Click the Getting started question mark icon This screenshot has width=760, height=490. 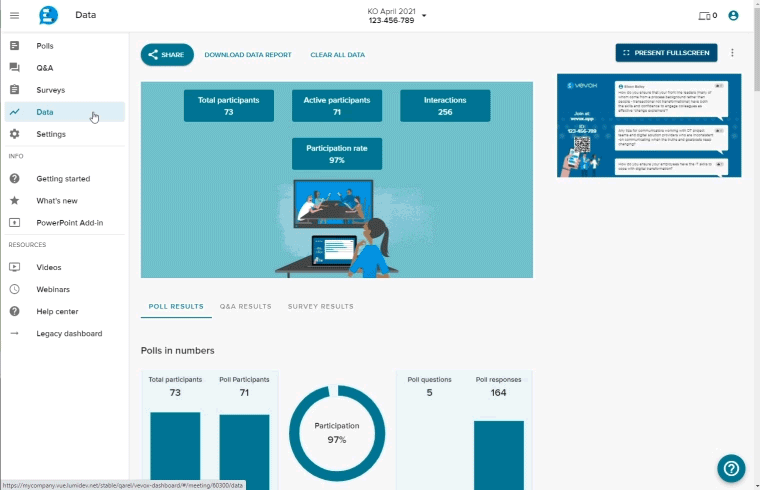15,178
